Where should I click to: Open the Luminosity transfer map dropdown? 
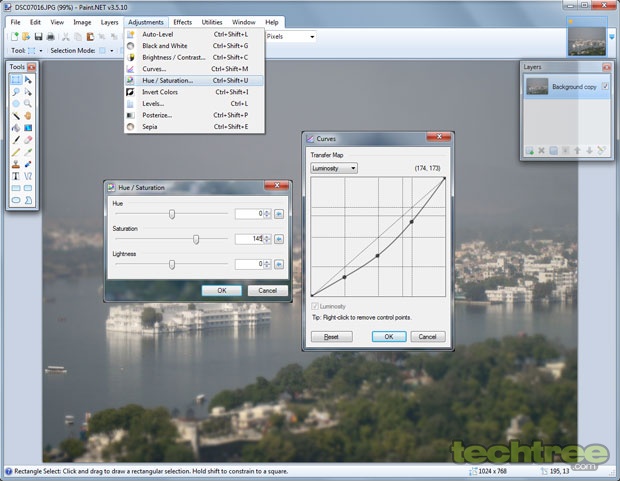point(334,168)
